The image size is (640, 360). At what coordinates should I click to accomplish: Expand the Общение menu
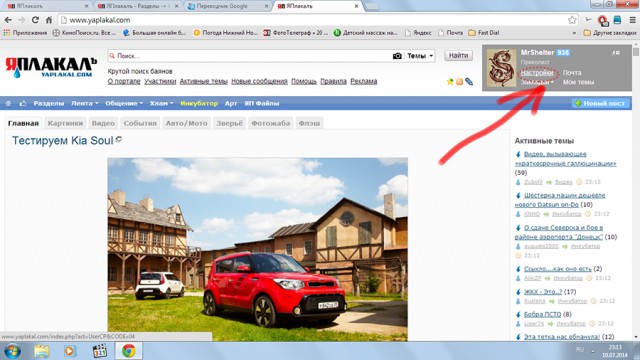(x=124, y=103)
